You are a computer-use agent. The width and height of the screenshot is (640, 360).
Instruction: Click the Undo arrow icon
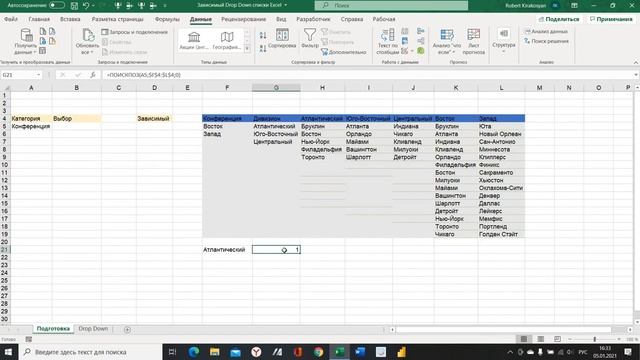click(86, 6)
